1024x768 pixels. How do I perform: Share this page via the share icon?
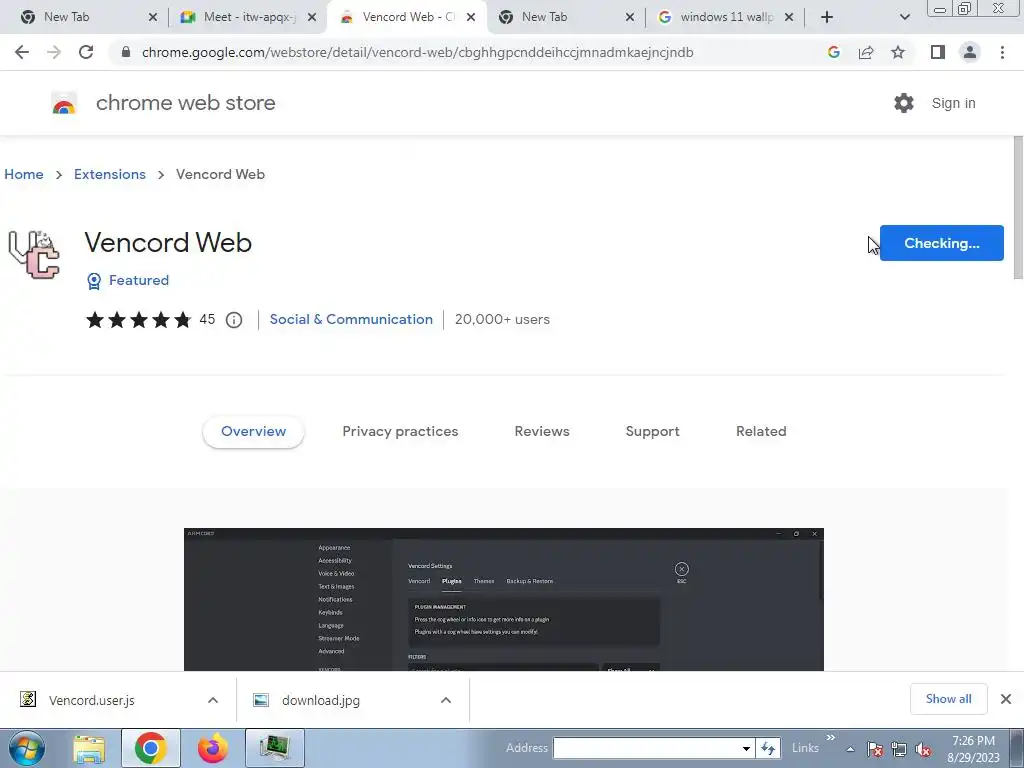tap(866, 52)
